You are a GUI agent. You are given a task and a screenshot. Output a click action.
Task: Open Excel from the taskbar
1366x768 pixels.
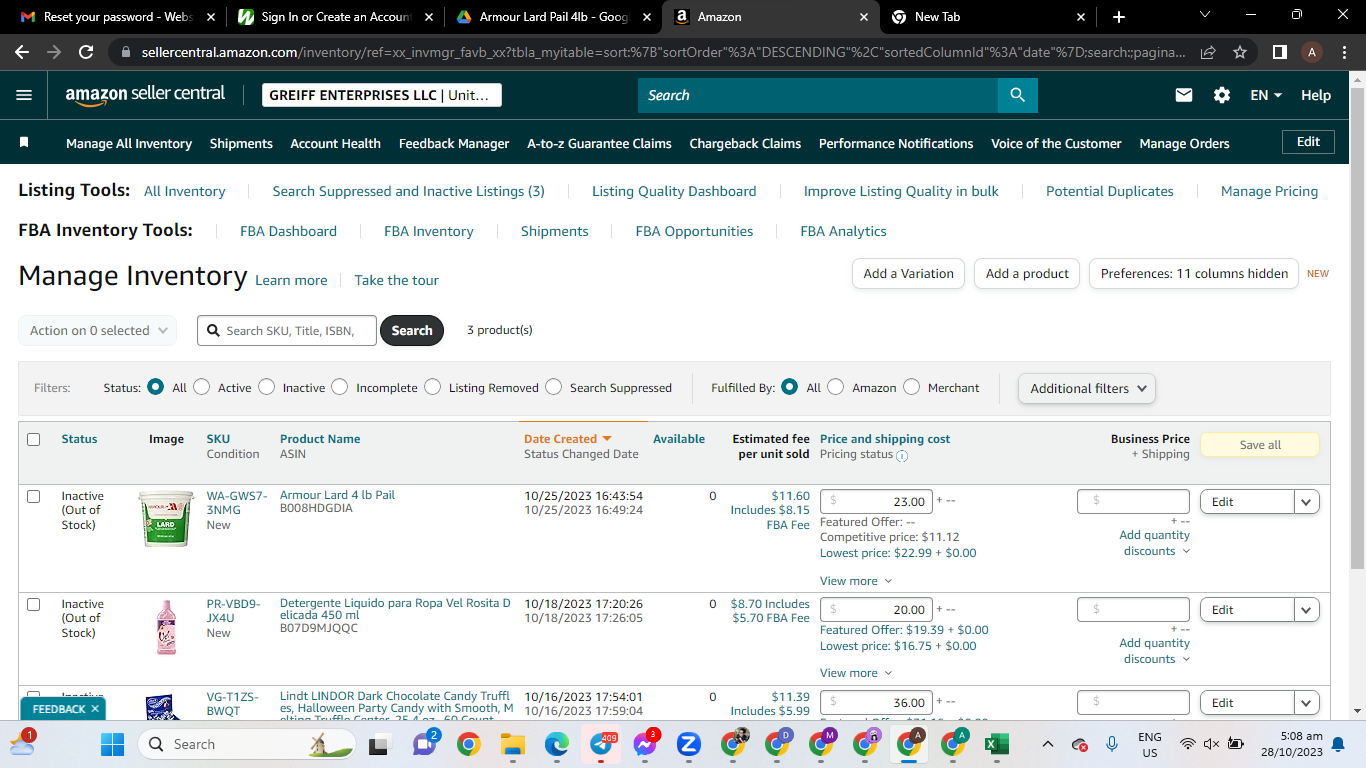tap(996, 744)
